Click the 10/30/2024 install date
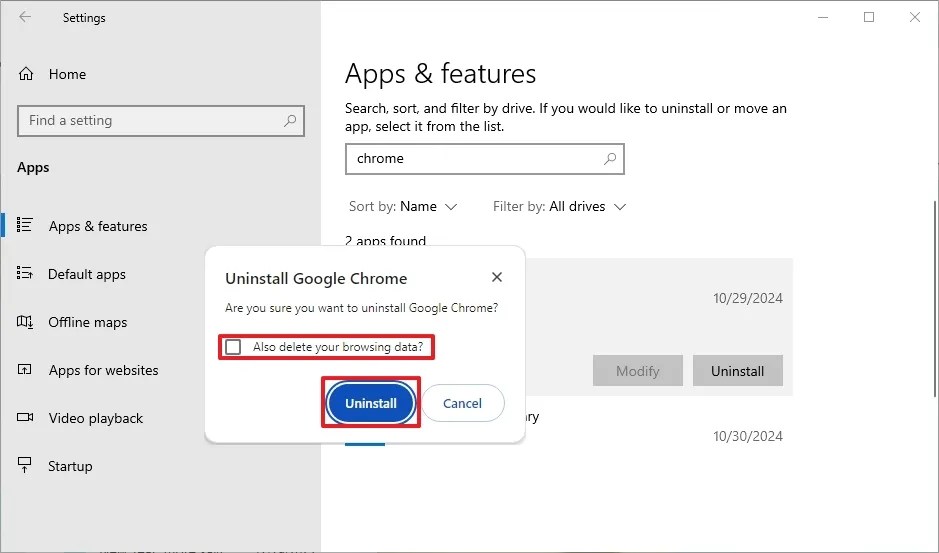 point(747,436)
